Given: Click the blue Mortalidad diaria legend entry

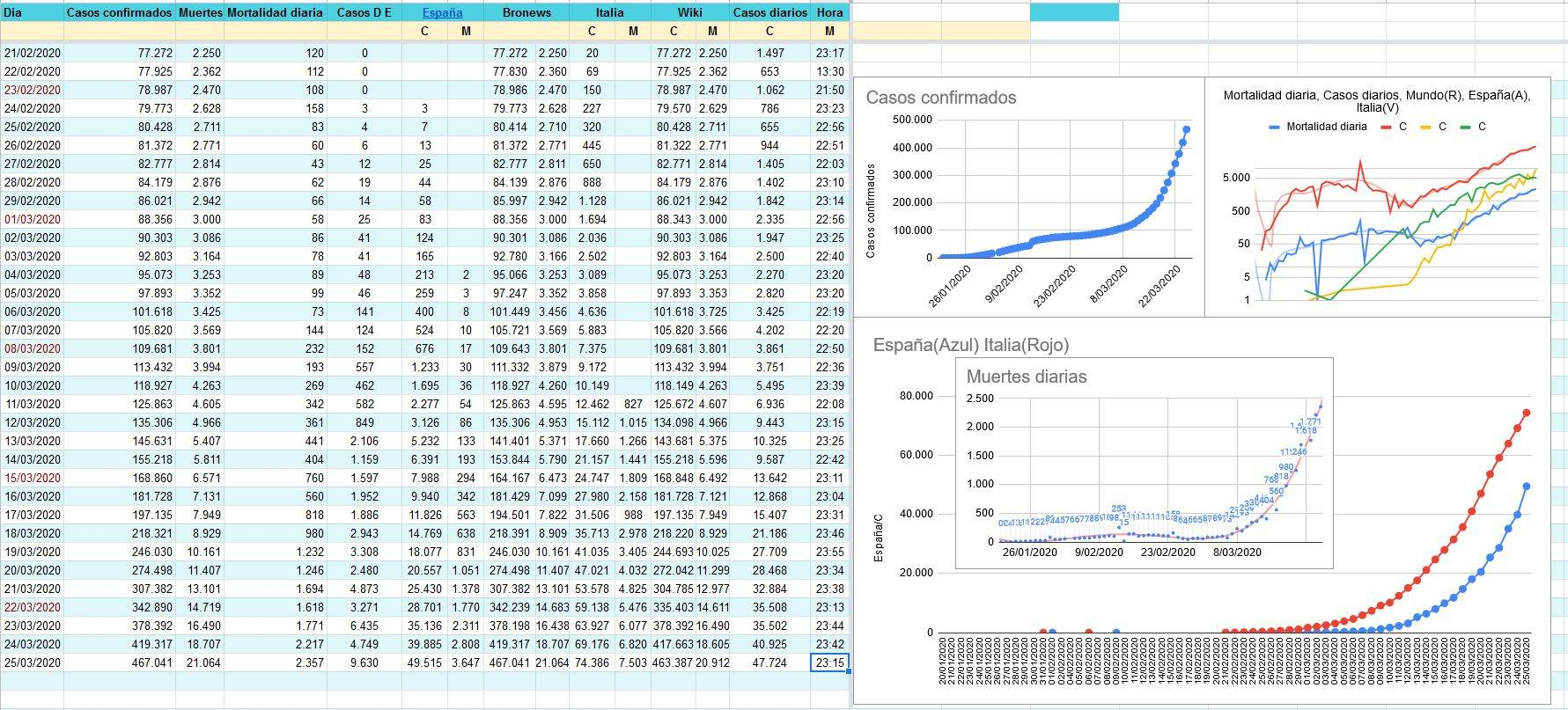Looking at the screenshot, I should tap(1318, 127).
